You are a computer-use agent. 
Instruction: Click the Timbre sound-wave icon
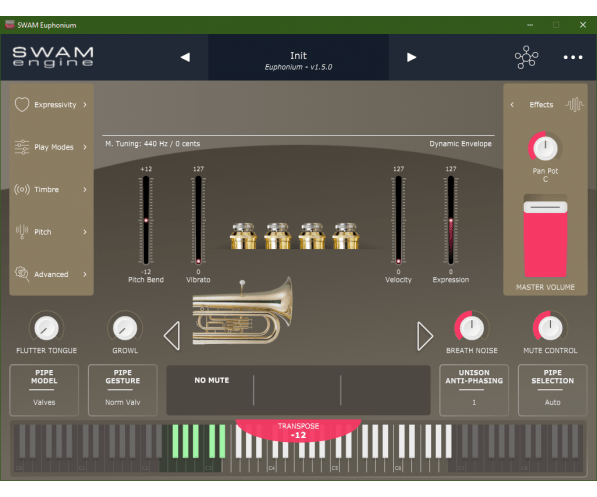[x=22, y=189]
